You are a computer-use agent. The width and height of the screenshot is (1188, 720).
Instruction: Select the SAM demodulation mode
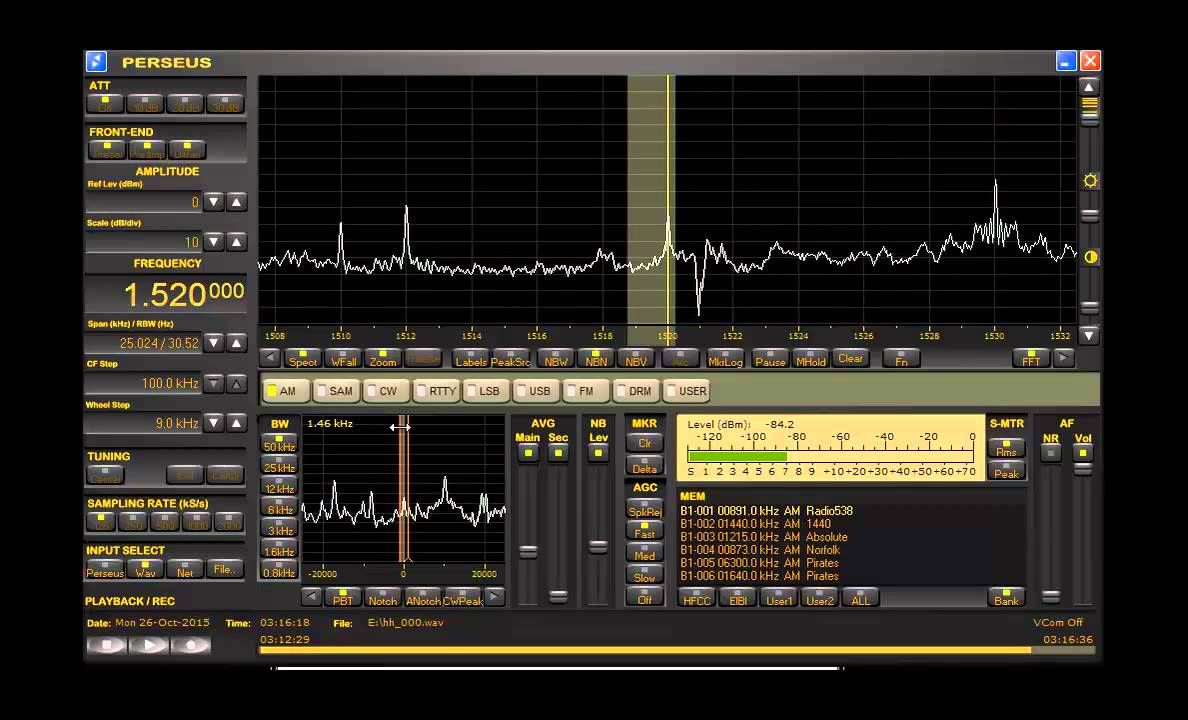pyautogui.click(x=336, y=391)
